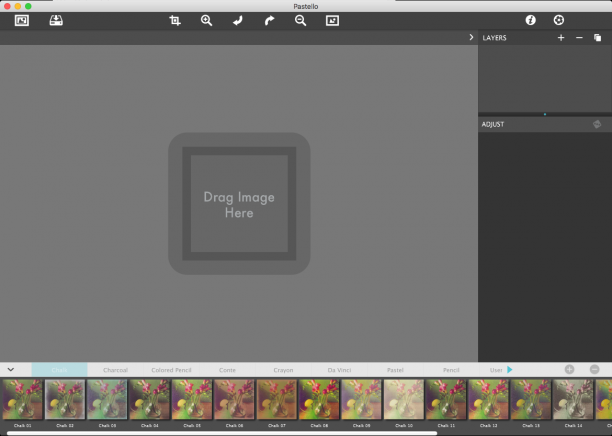Viewport: 612px width, 436px height.
Task: Open an image file using toolbar icon
Action: click(22, 20)
